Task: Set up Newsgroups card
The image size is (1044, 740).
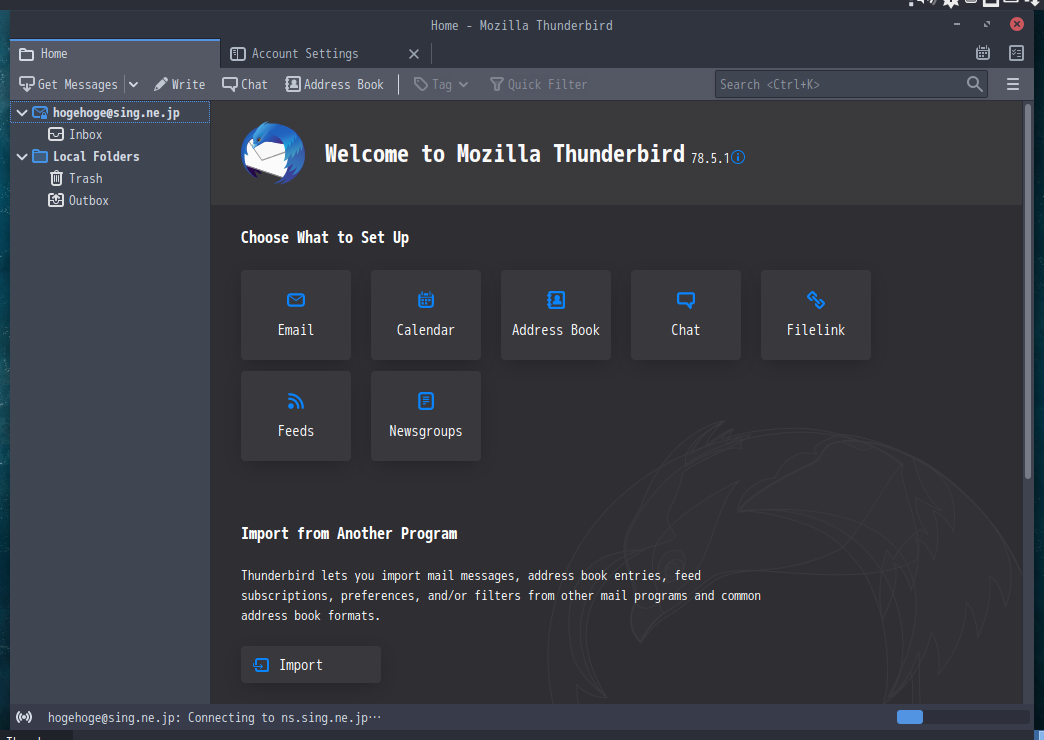Action: pos(425,416)
